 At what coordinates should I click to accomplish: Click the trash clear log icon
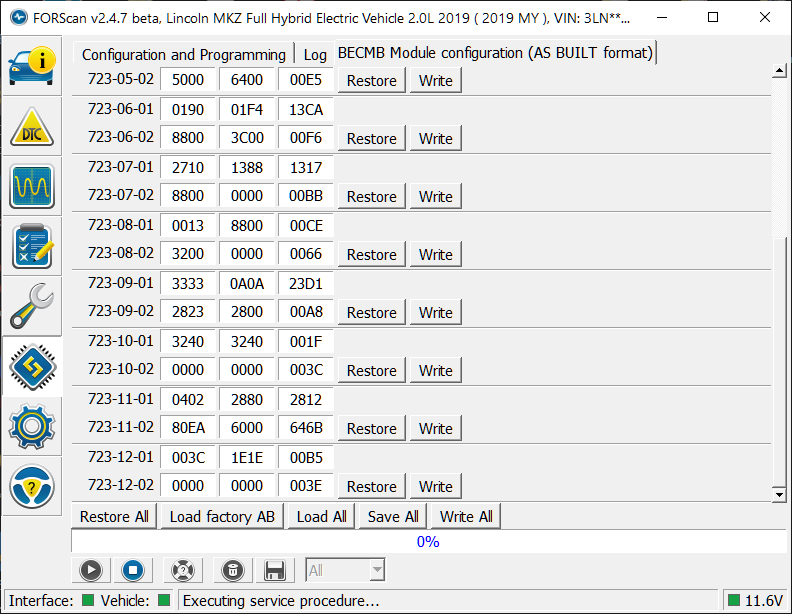[233, 571]
